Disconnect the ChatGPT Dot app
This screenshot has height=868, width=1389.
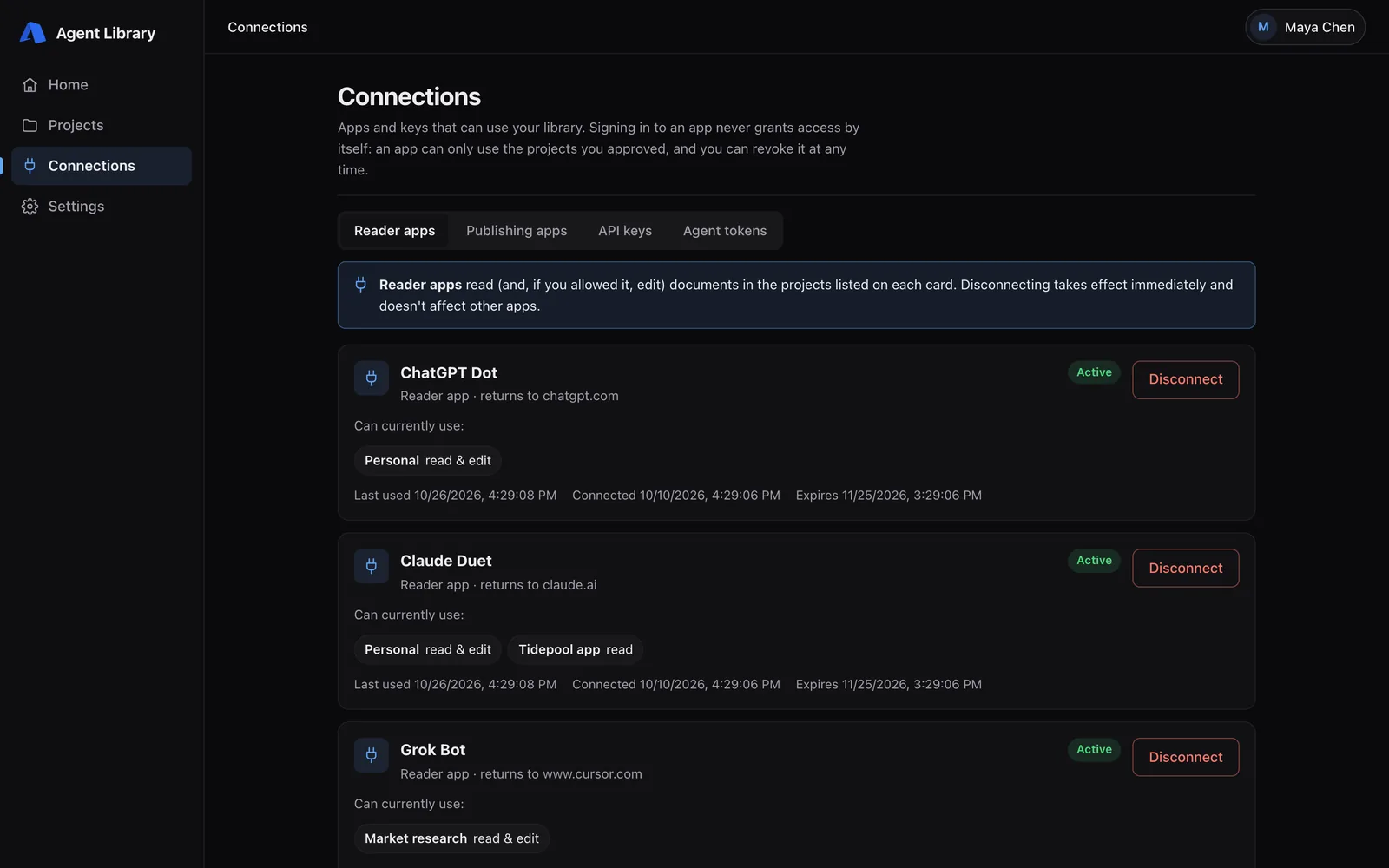1186,379
